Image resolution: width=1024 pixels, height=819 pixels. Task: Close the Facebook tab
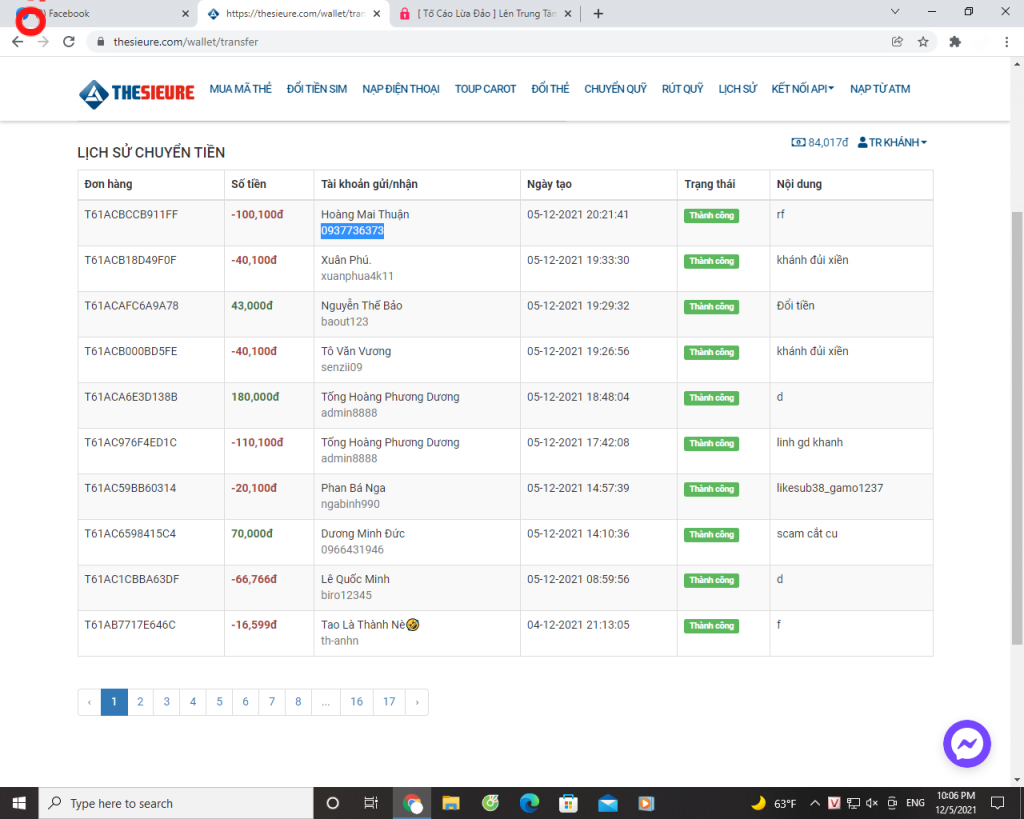pos(185,14)
